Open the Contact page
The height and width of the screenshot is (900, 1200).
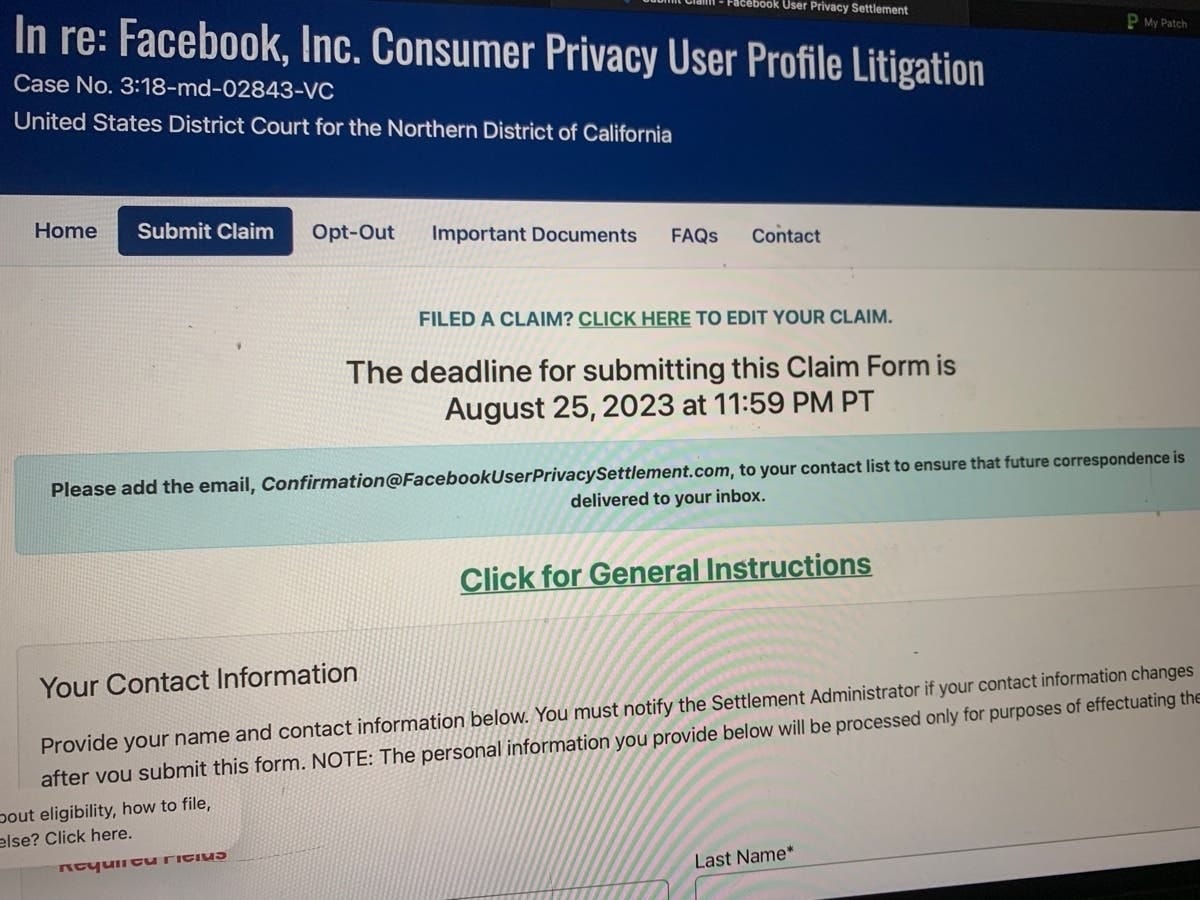click(785, 236)
